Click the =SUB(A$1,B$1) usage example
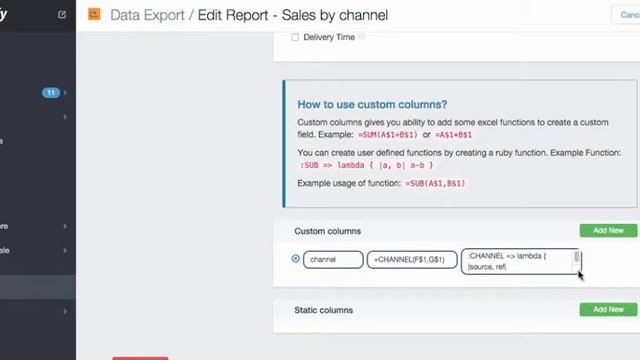This screenshot has height=360, width=640. point(435,183)
